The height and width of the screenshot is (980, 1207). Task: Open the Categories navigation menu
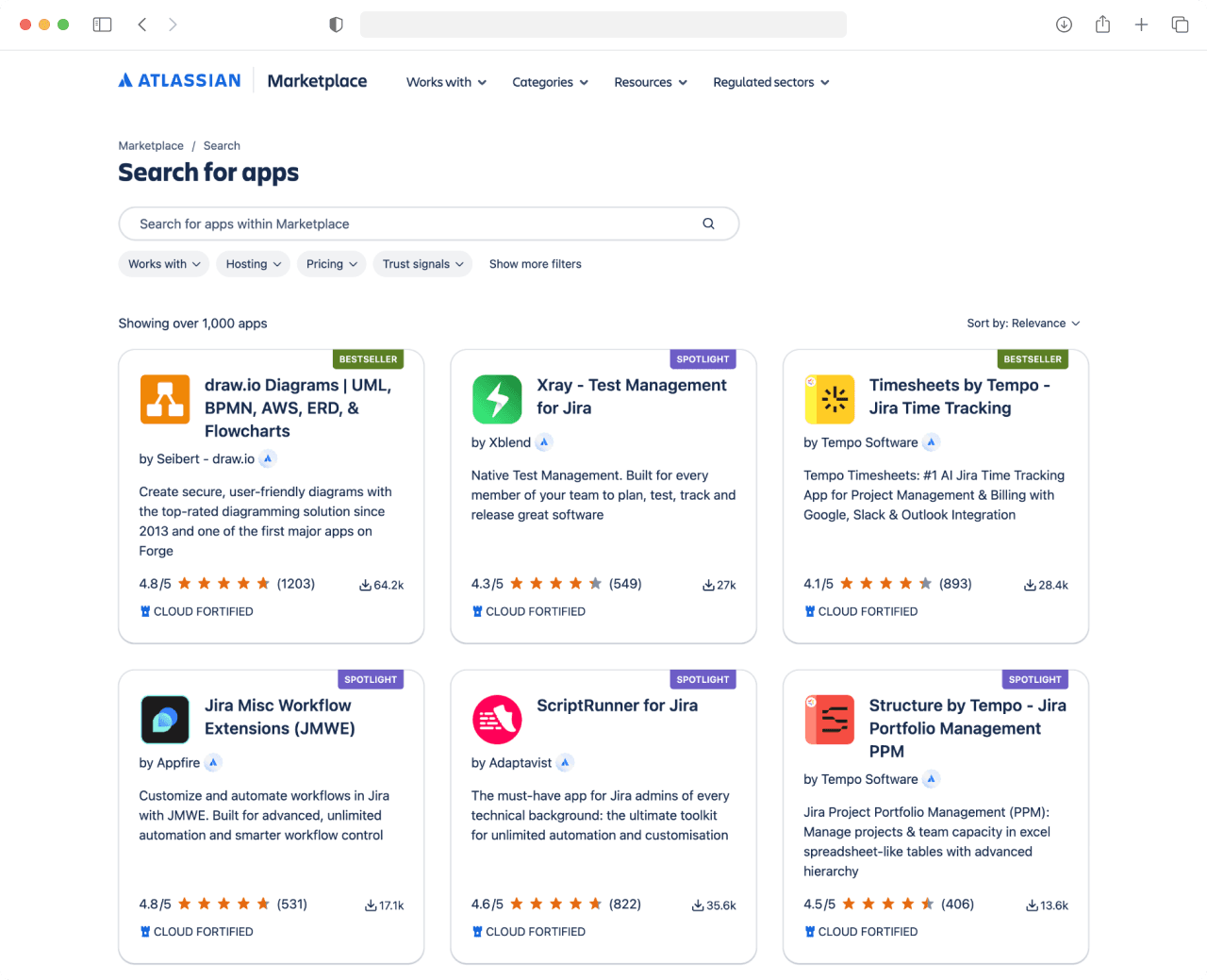point(550,82)
